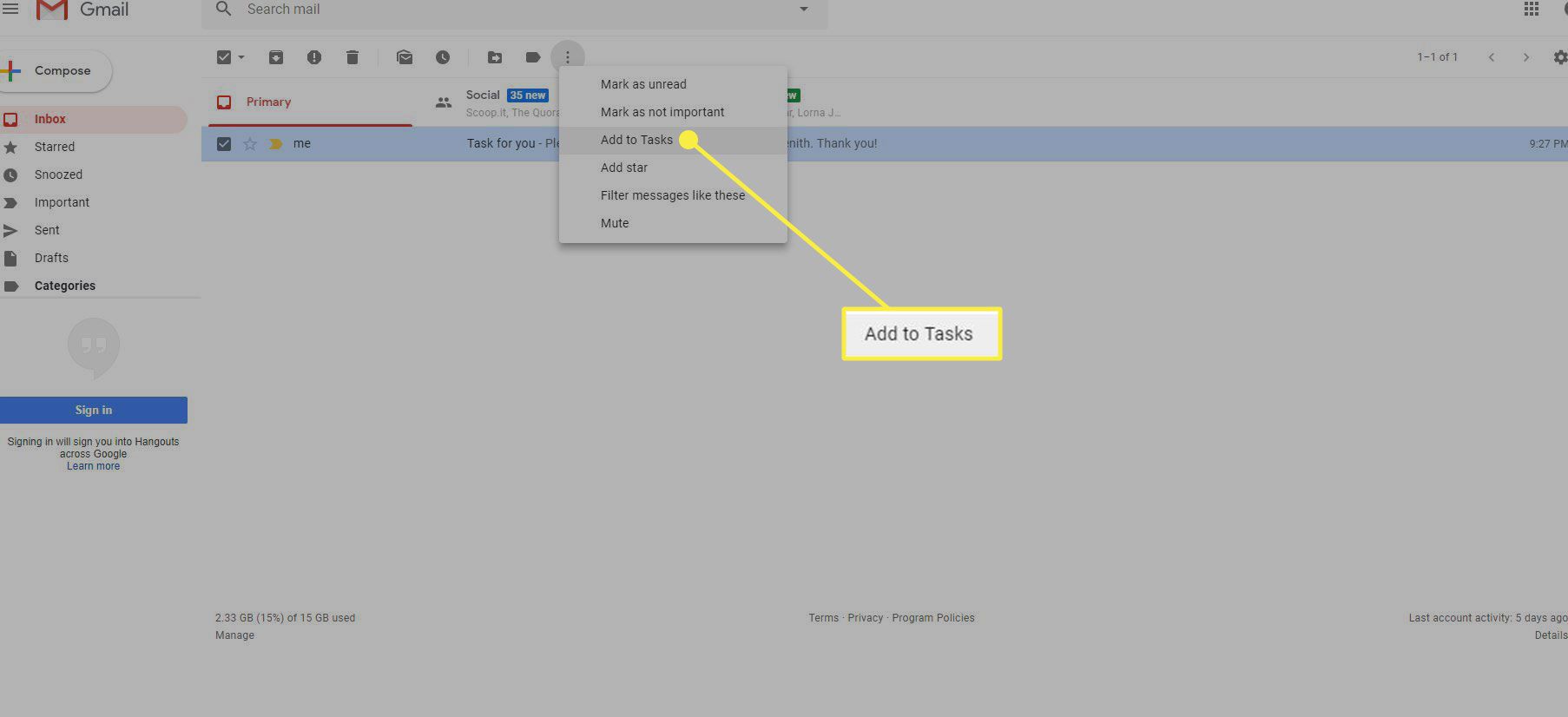Screen dimensions: 1568x717
Task: Click the '35 new' Social badge
Action: click(528, 95)
